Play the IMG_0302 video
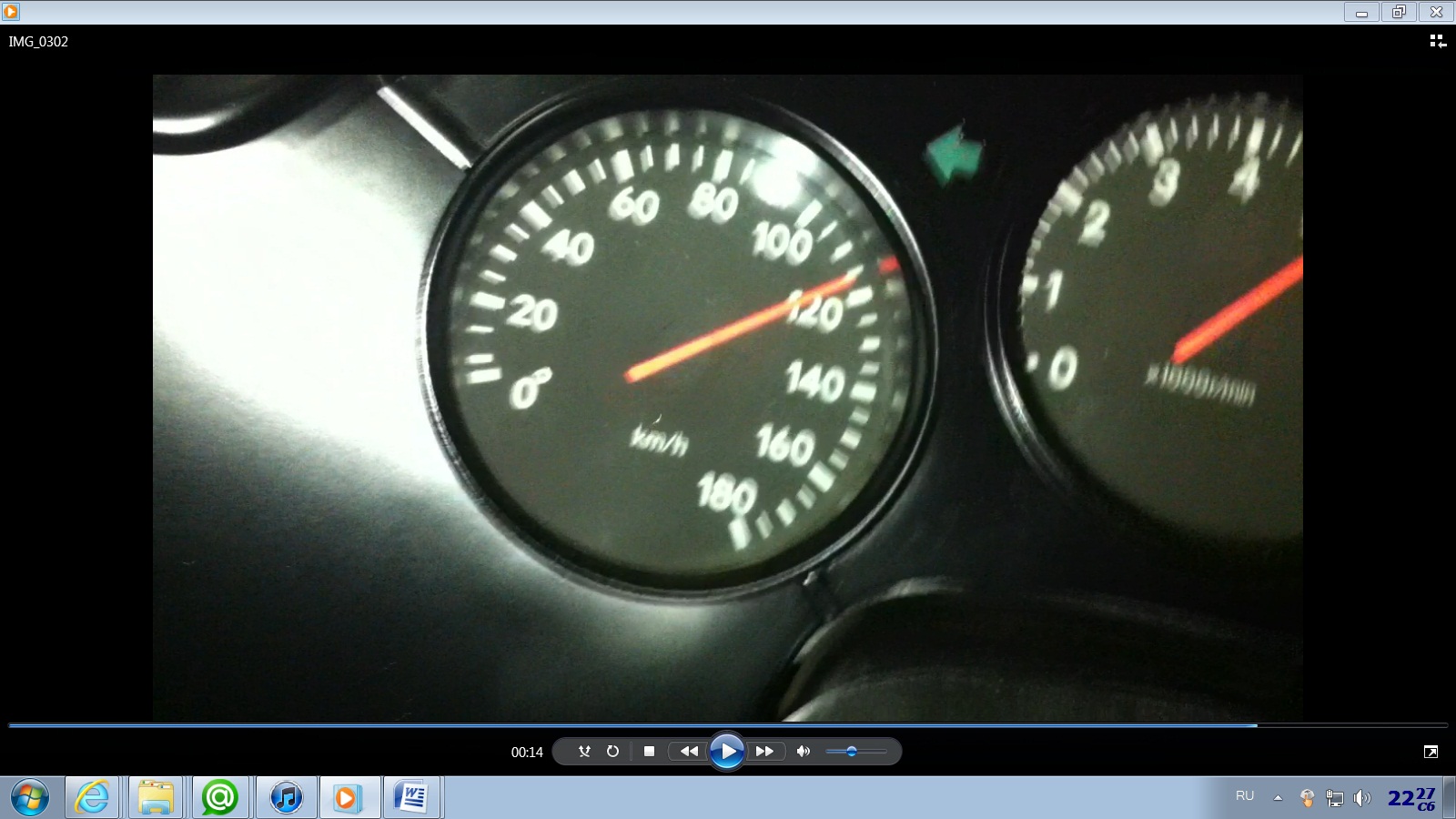Image resolution: width=1456 pixels, height=819 pixels. (726, 752)
